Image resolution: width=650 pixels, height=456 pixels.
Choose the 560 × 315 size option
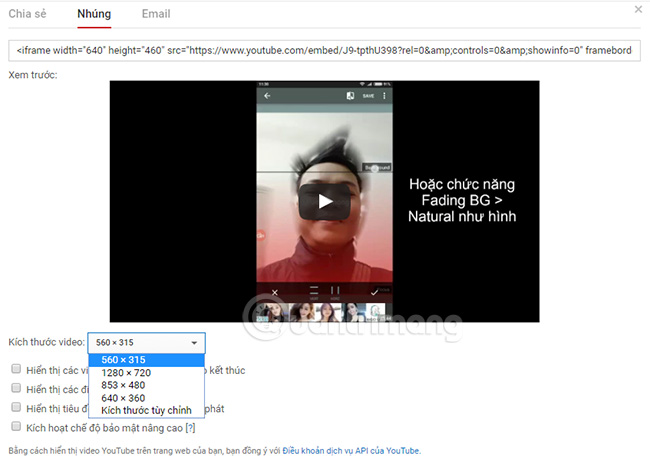click(146, 360)
